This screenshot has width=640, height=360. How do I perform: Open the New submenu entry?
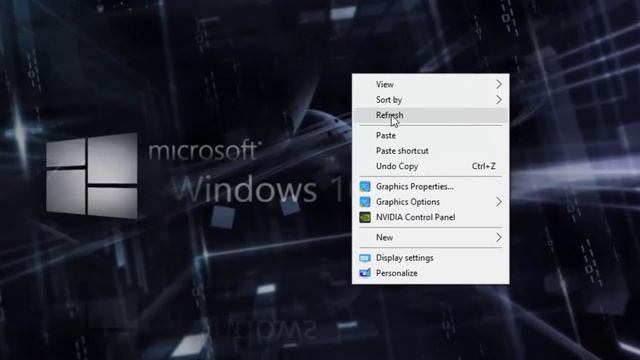click(x=431, y=238)
